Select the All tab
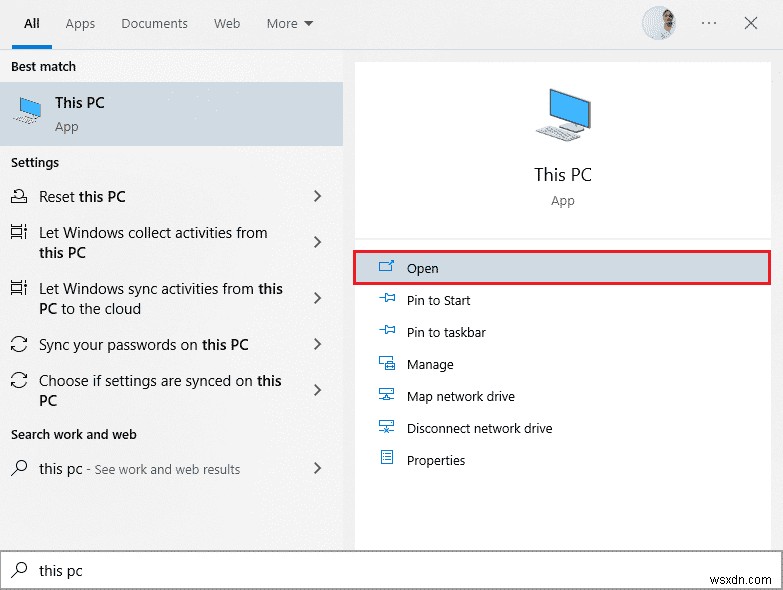783x590 pixels. (x=31, y=23)
